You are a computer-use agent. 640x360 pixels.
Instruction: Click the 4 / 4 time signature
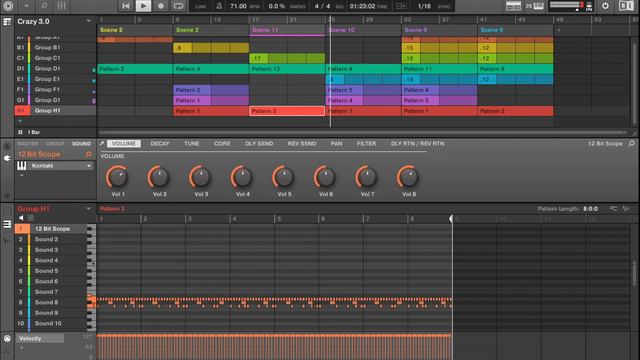pyautogui.click(x=322, y=6)
